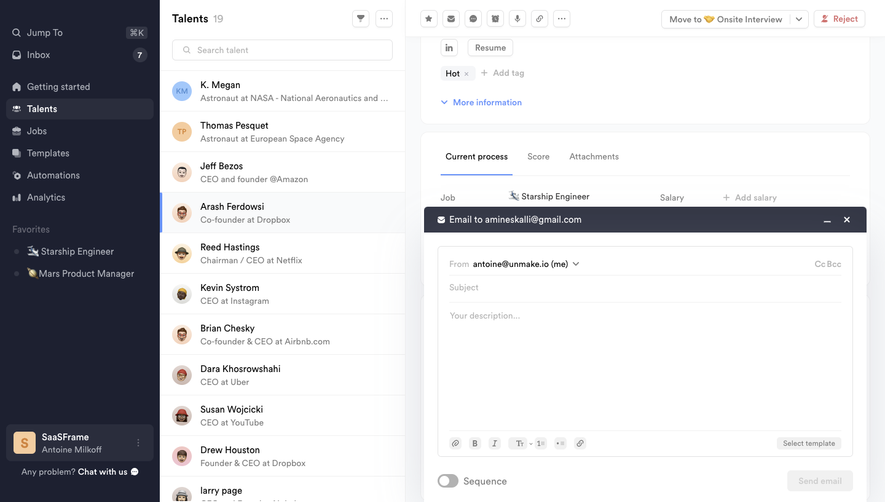Click the Select template button
Screen dimensions: 885x502
click(x=808, y=443)
